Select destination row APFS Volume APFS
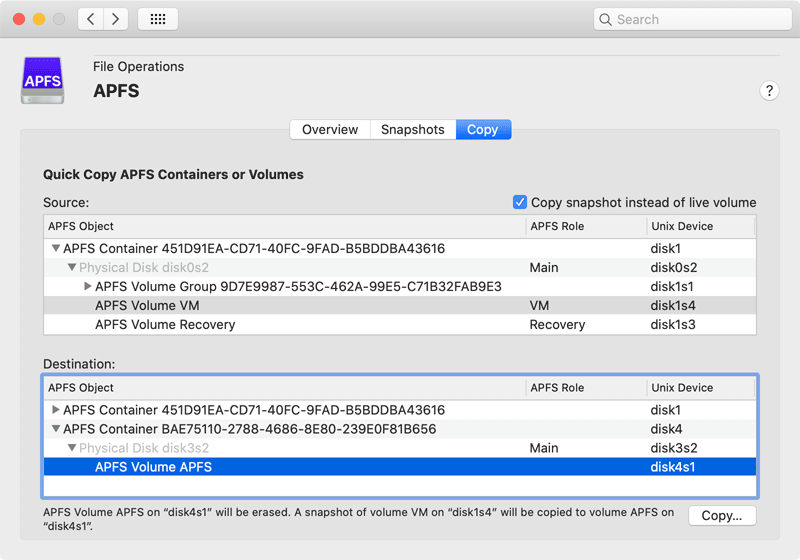The image size is (800, 560). [400, 467]
